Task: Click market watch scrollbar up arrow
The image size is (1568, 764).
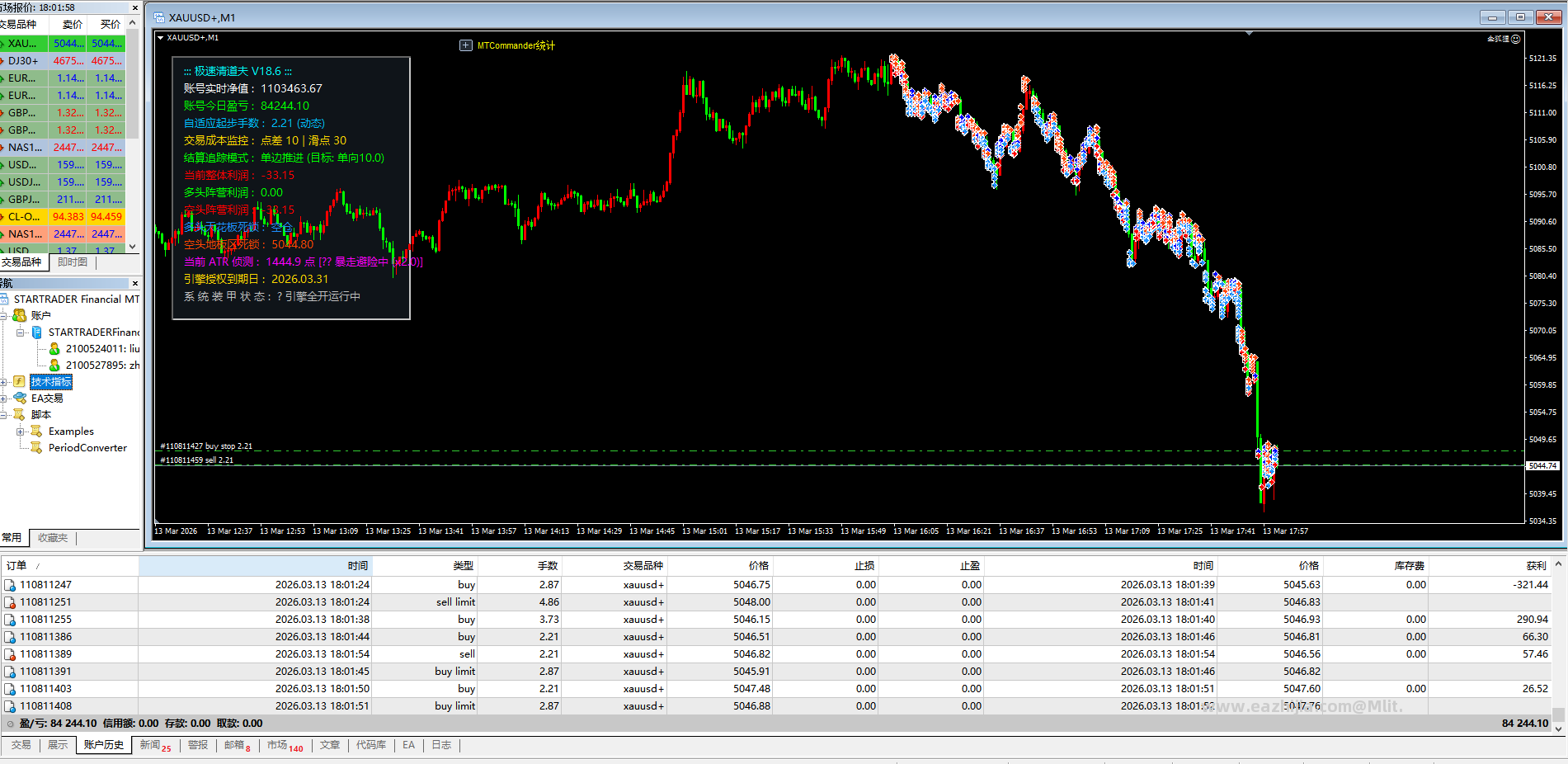Action: (133, 23)
